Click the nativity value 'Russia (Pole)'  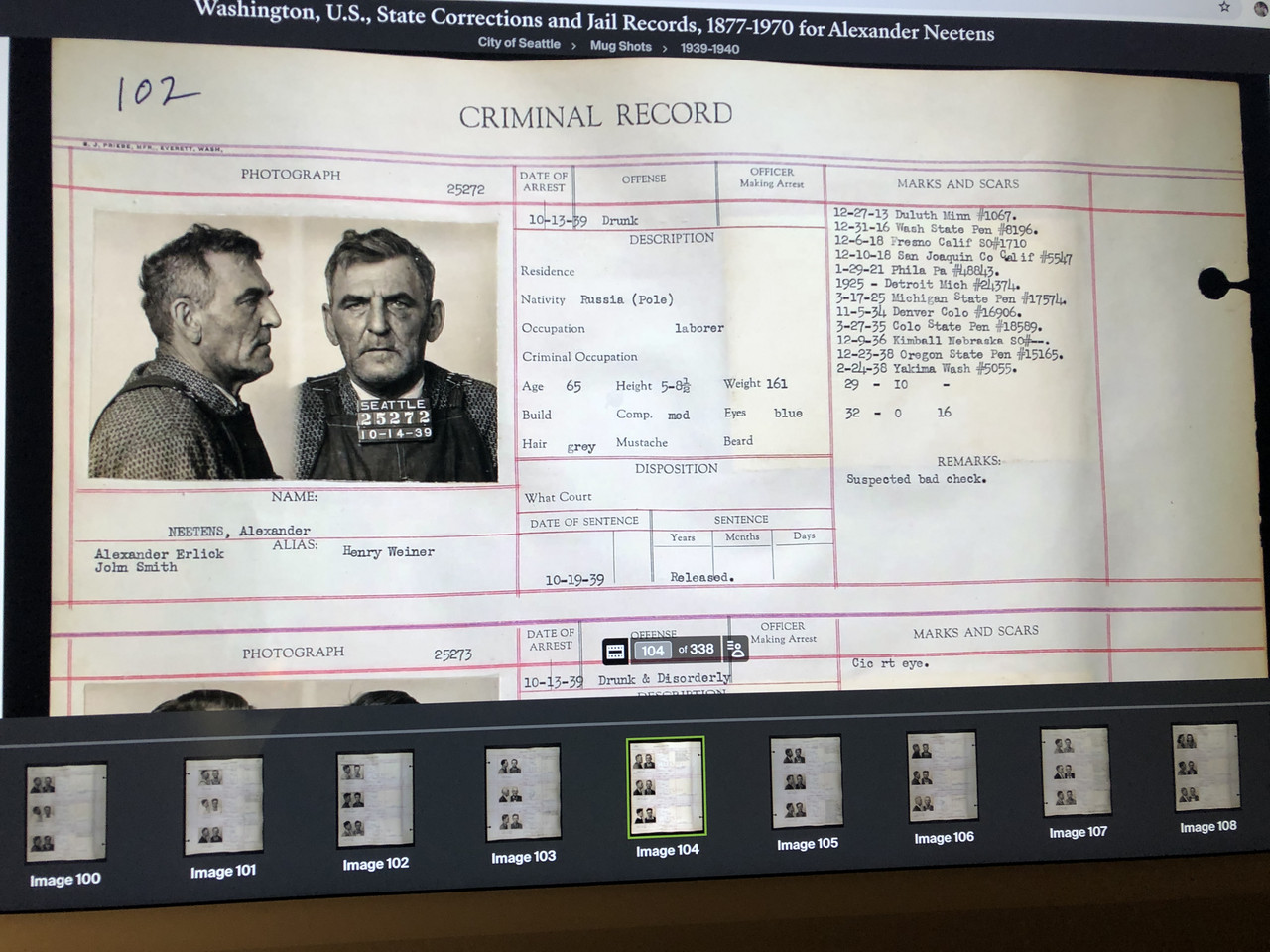[x=627, y=299]
